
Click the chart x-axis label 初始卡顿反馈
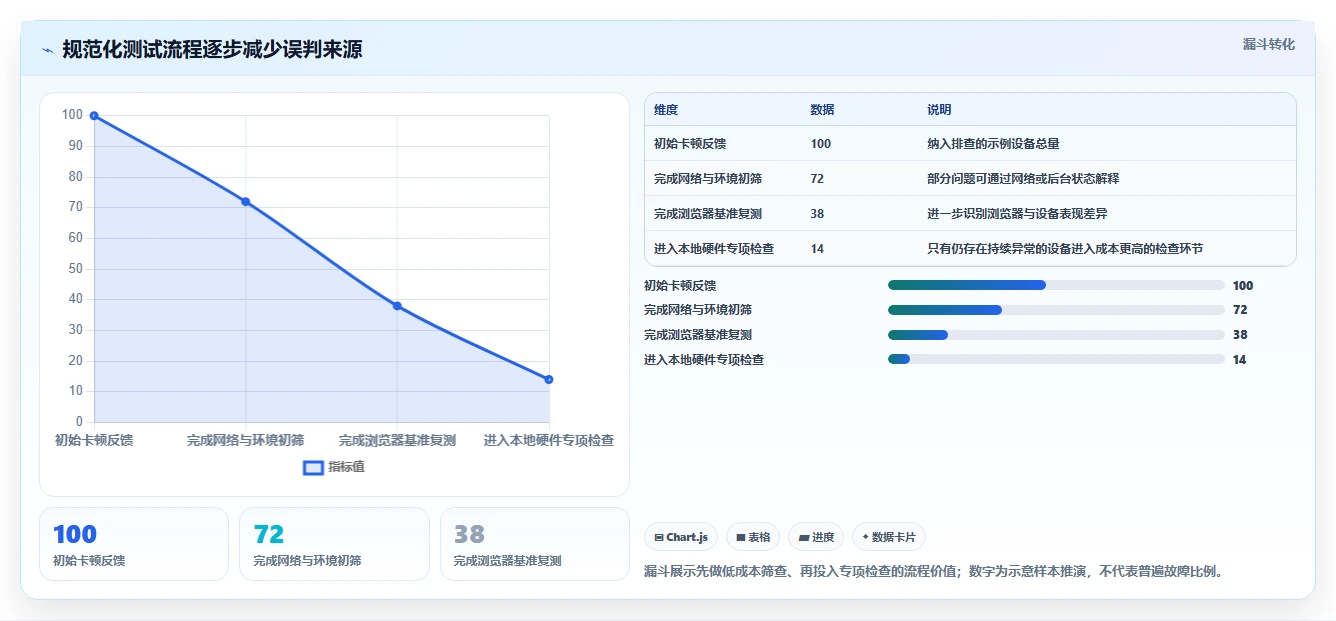[x=94, y=440]
